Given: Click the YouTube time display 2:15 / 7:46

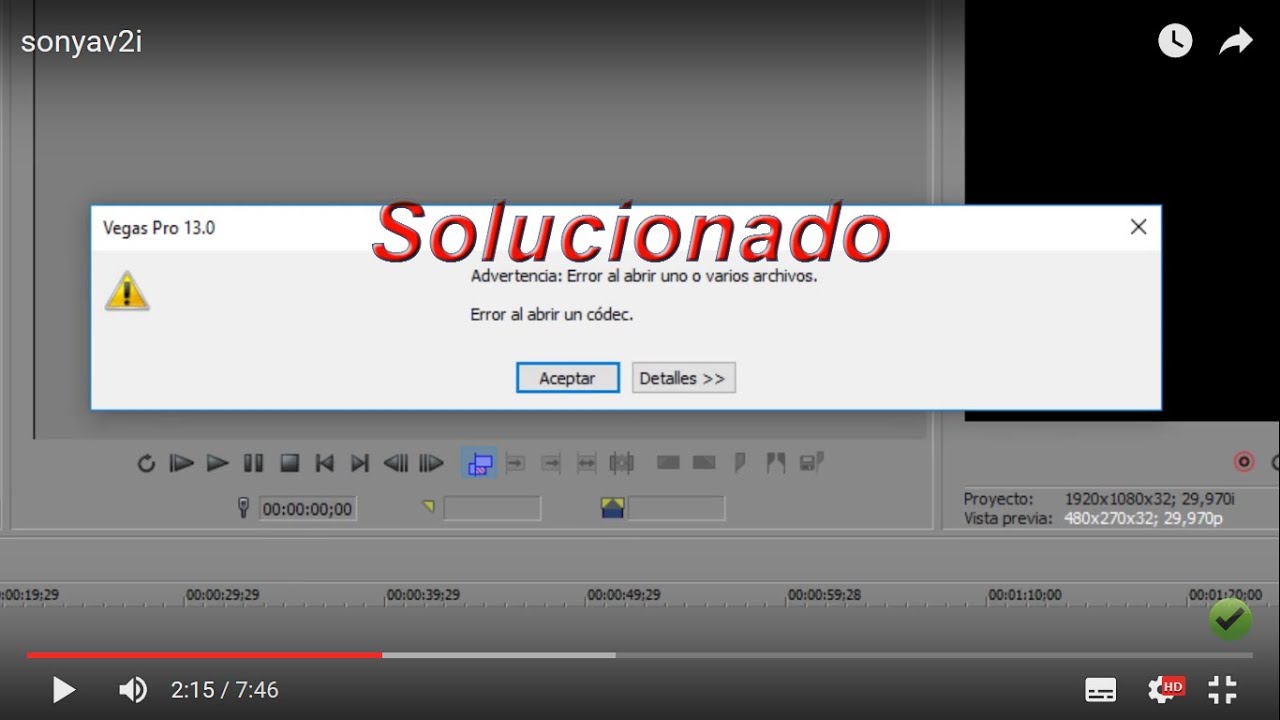Looking at the screenshot, I should [x=225, y=690].
